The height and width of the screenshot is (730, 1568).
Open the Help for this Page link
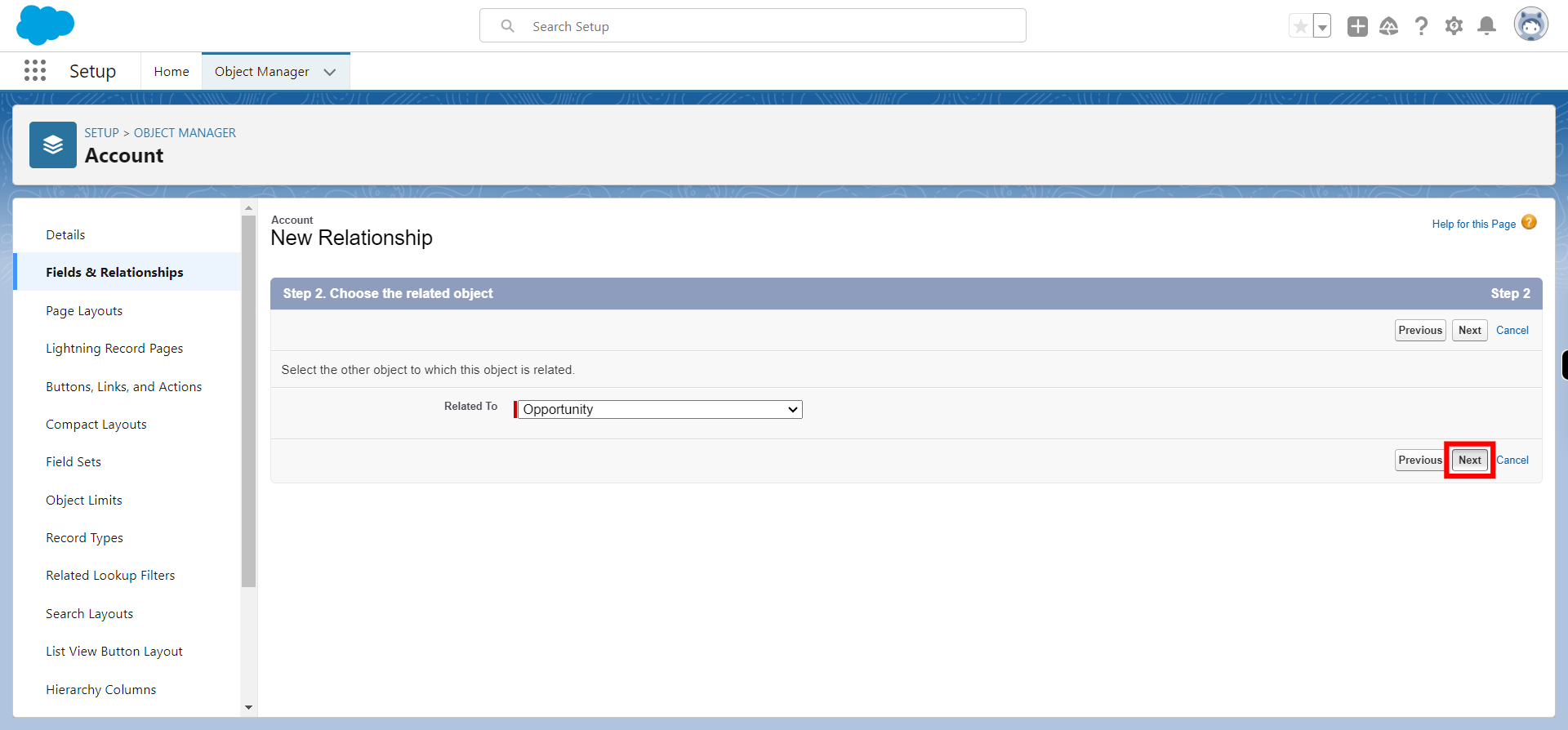pyautogui.click(x=1473, y=224)
